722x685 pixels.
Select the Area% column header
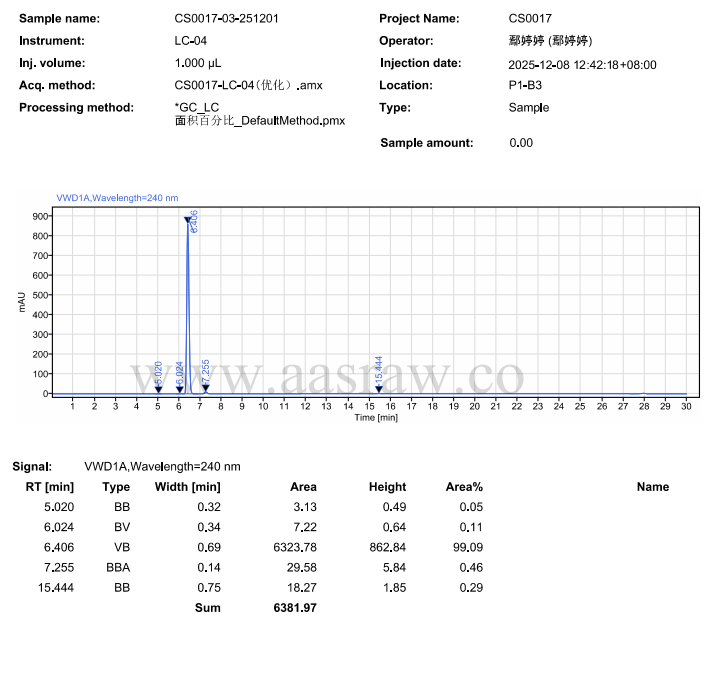coord(464,487)
